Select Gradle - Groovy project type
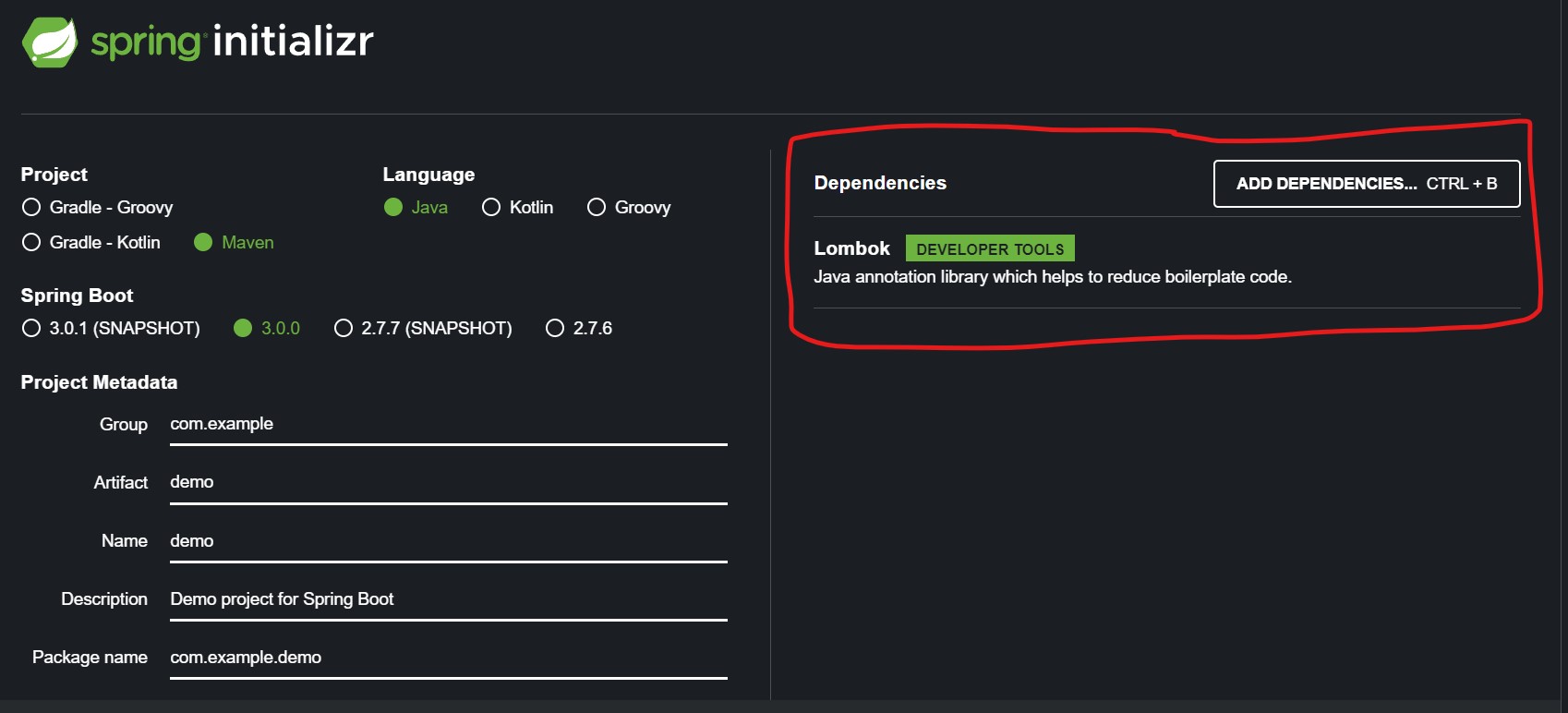Viewport: 1568px width, 713px height. pos(97,207)
